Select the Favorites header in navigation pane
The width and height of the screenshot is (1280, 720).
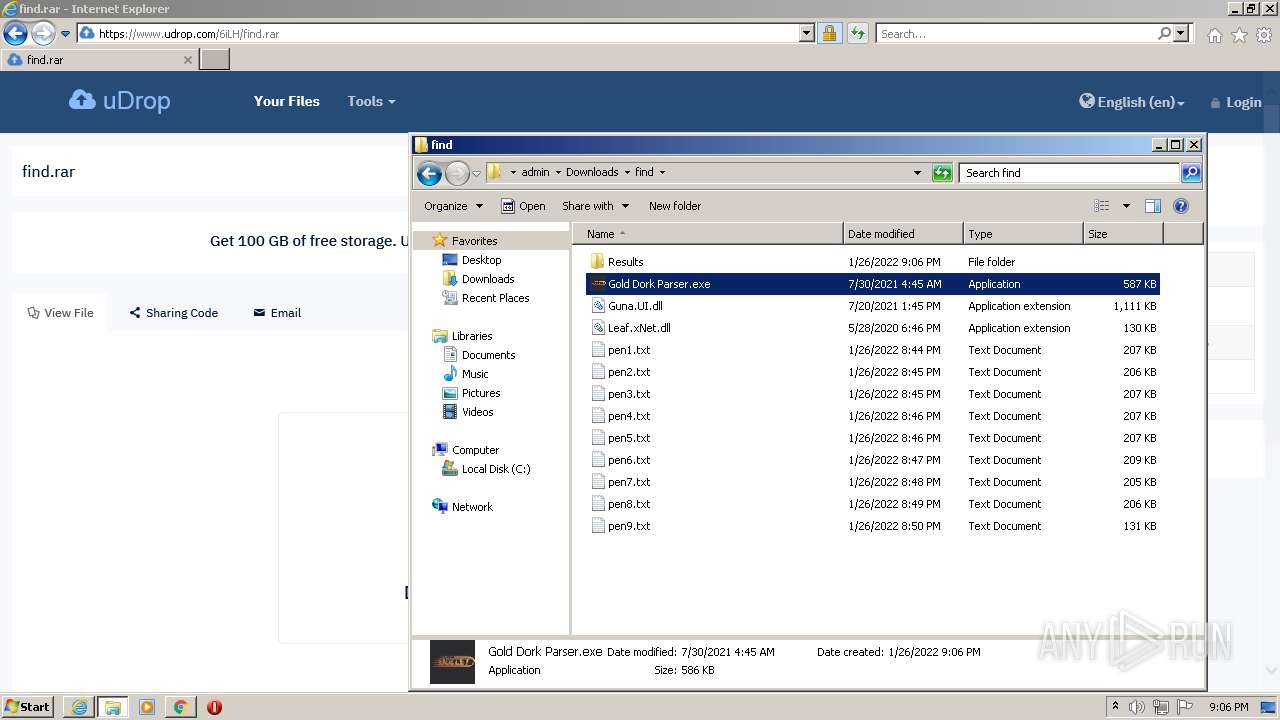click(474, 241)
